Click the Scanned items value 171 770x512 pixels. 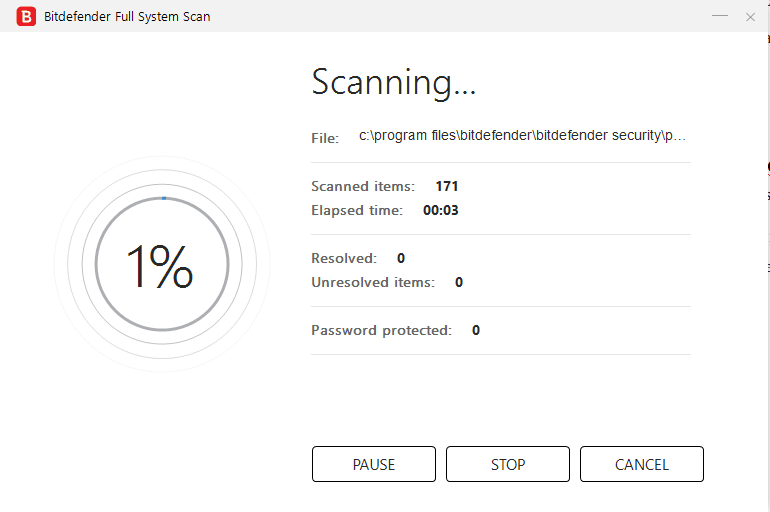tap(447, 186)
